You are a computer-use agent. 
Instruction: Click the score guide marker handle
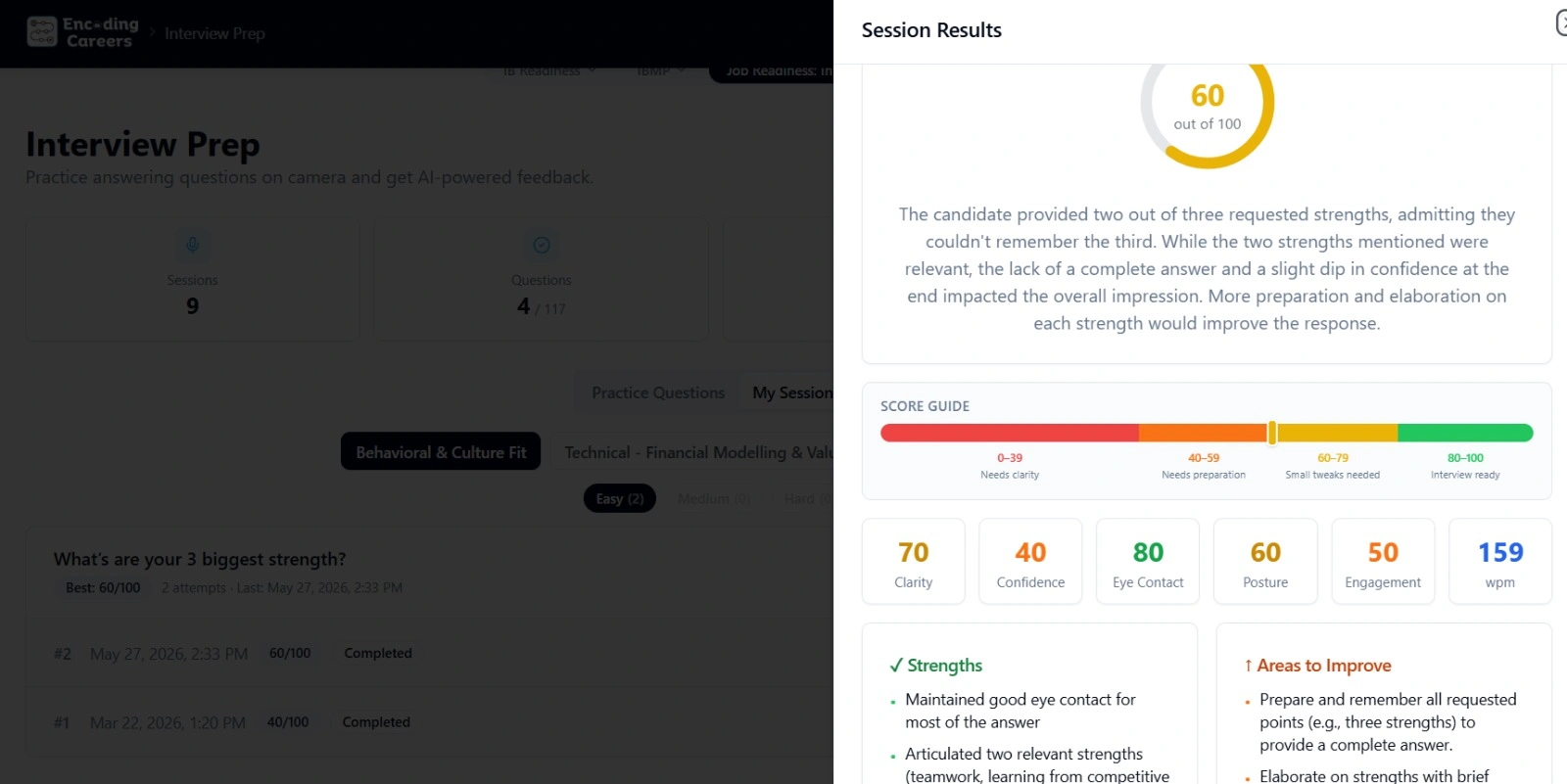1272,433
